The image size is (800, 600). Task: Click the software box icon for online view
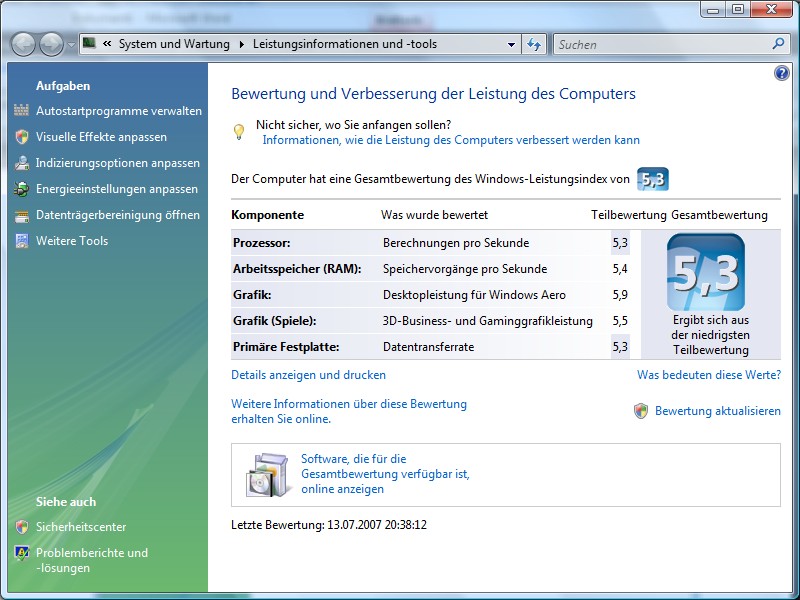(267, 475)
